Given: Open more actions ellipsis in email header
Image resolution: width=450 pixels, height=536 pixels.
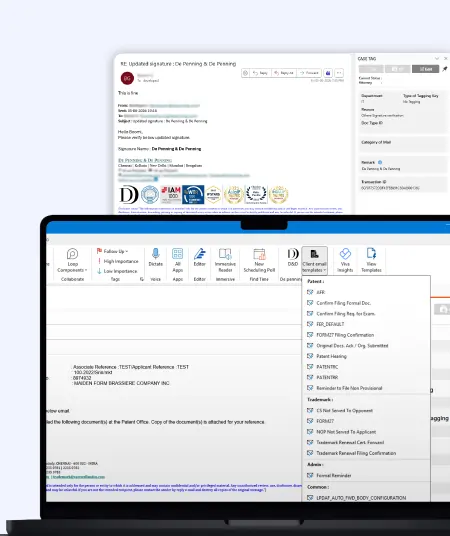Looking at the screenshot, I should coord(339,73).
